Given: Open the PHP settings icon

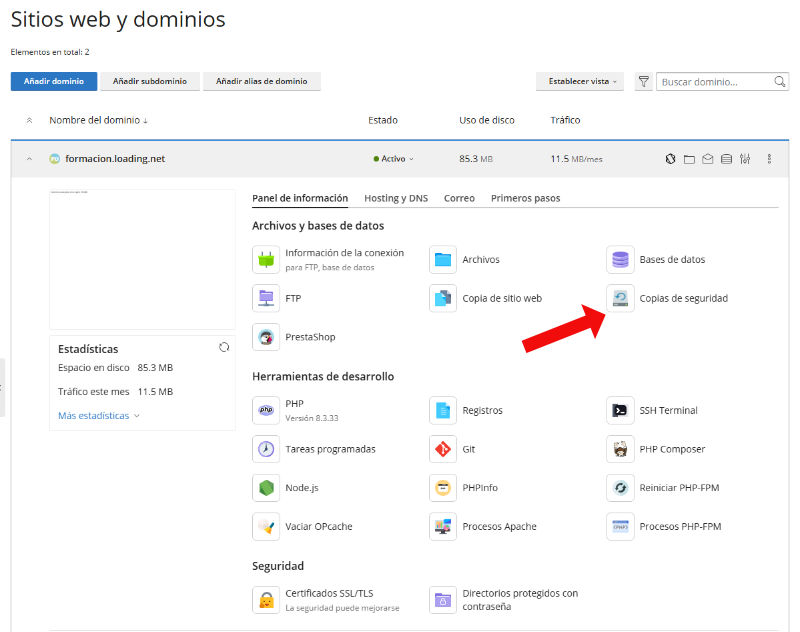Looking at the screenshot, I should 266,410.
